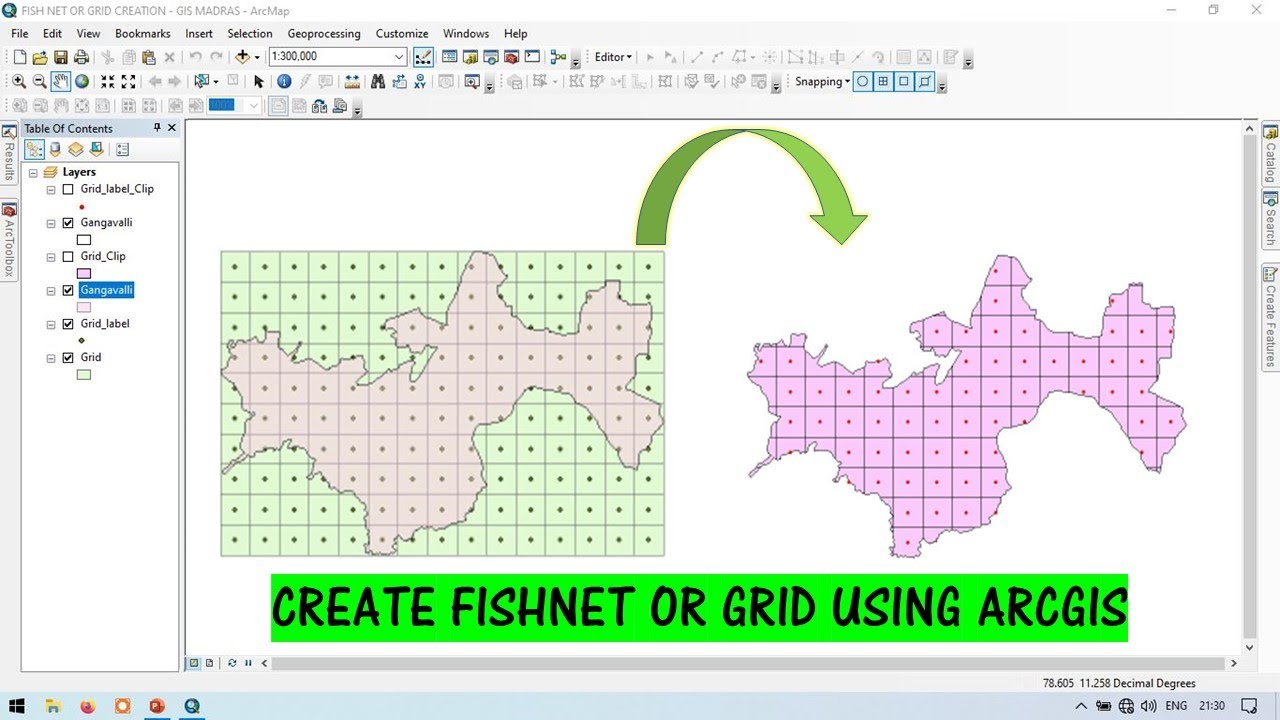Open the Bookmarks menu

(x=143, y=33)
